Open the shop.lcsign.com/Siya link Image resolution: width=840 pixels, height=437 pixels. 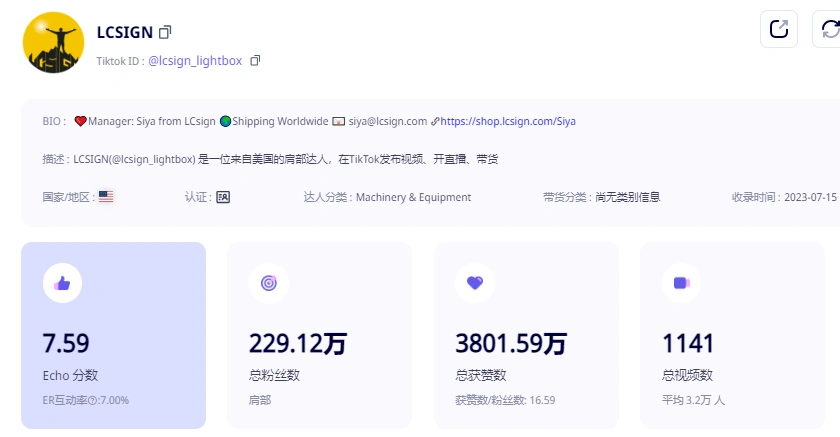point(508,121)
